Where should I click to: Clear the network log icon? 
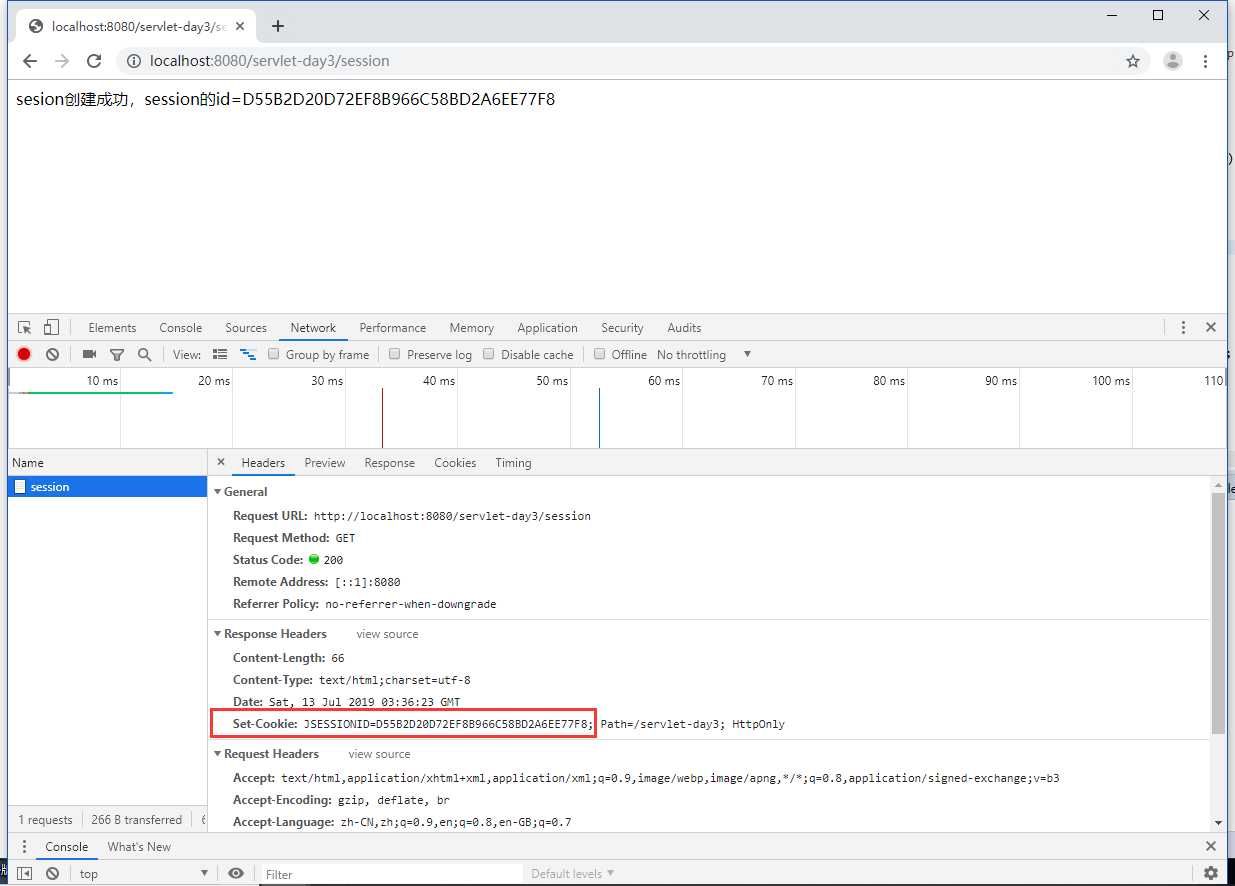pyautogui.click(x=52, y=354)
